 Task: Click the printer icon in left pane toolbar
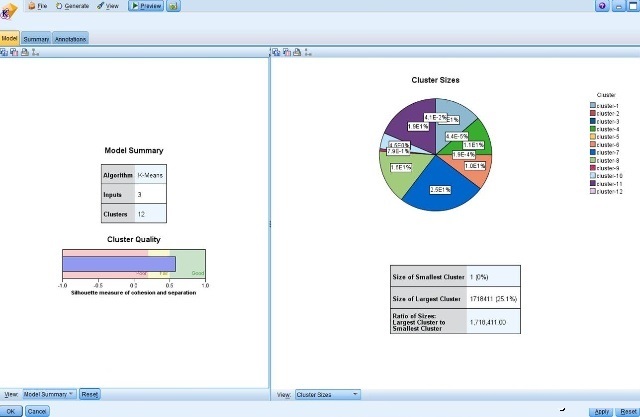(x=22, y=52)
